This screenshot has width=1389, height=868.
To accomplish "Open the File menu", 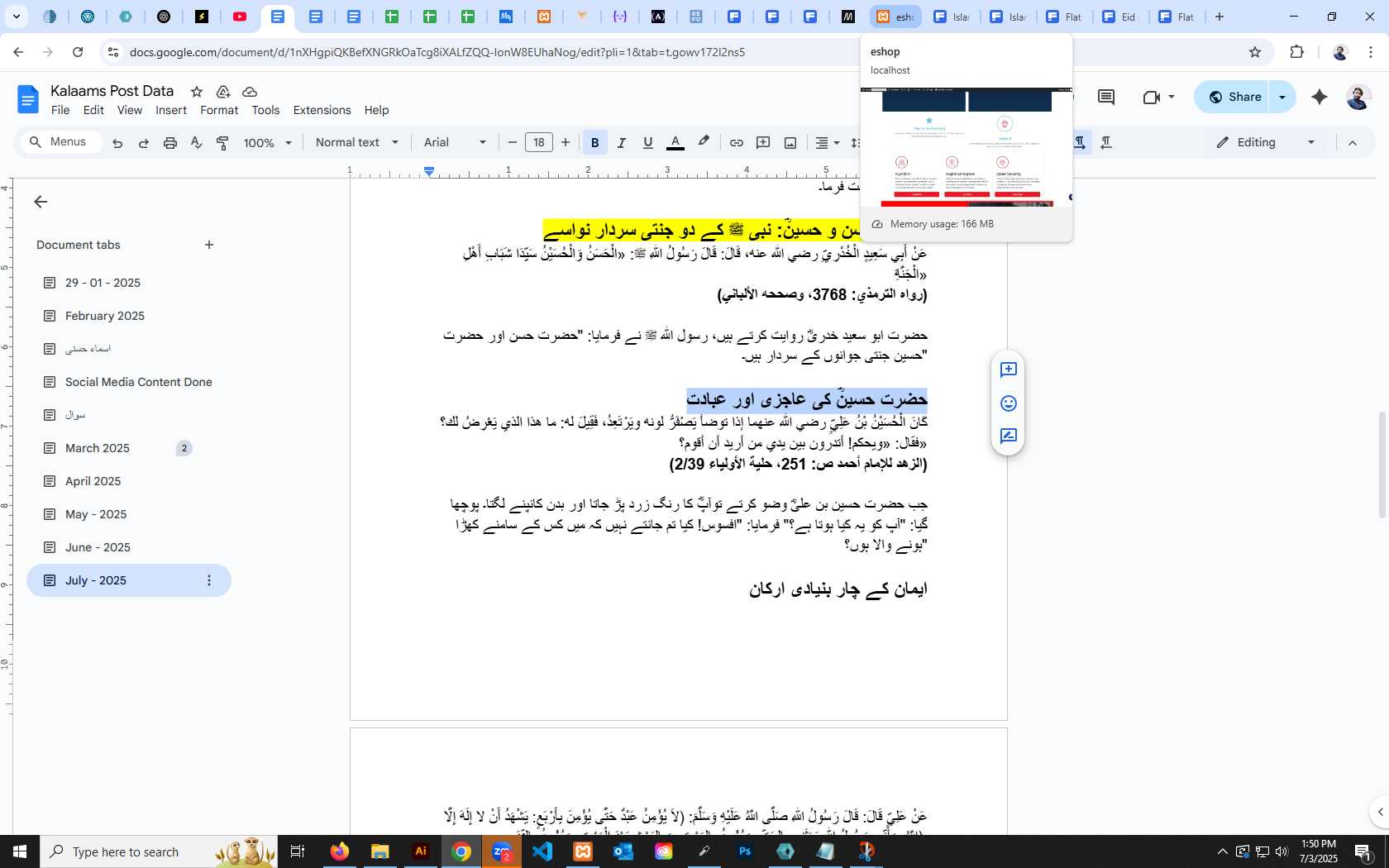I will [60, 110].
